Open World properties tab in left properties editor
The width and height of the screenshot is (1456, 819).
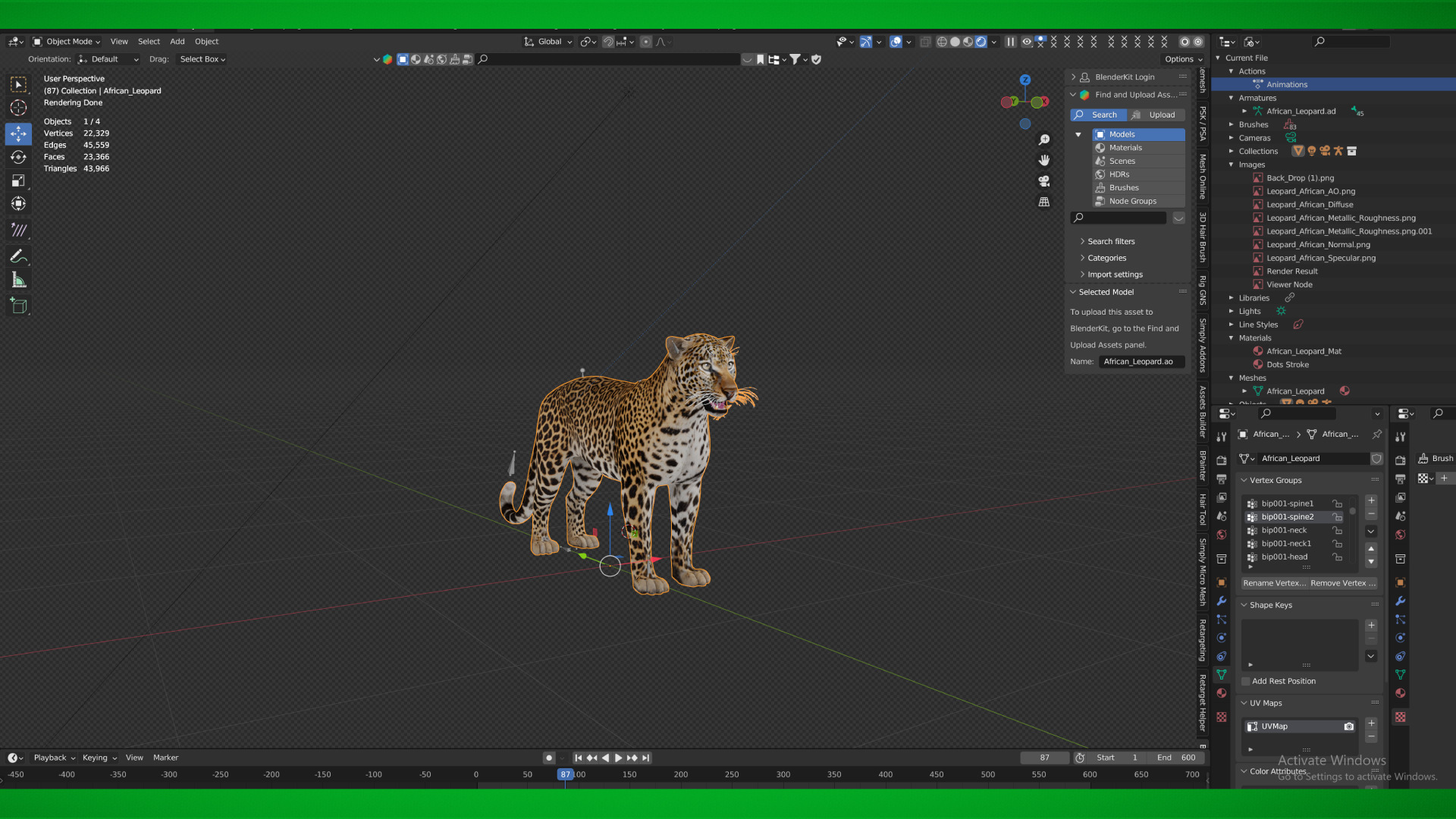point(1221,535)
